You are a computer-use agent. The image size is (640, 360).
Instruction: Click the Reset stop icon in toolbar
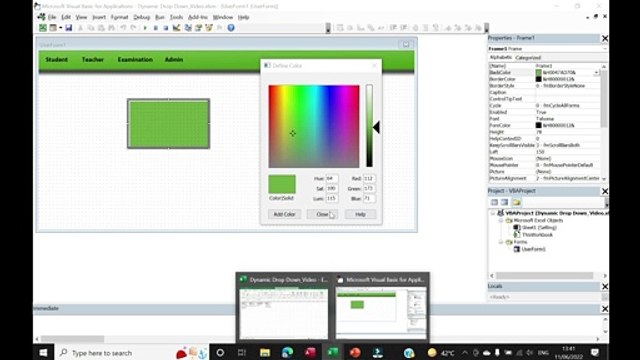tap(166, 28)
